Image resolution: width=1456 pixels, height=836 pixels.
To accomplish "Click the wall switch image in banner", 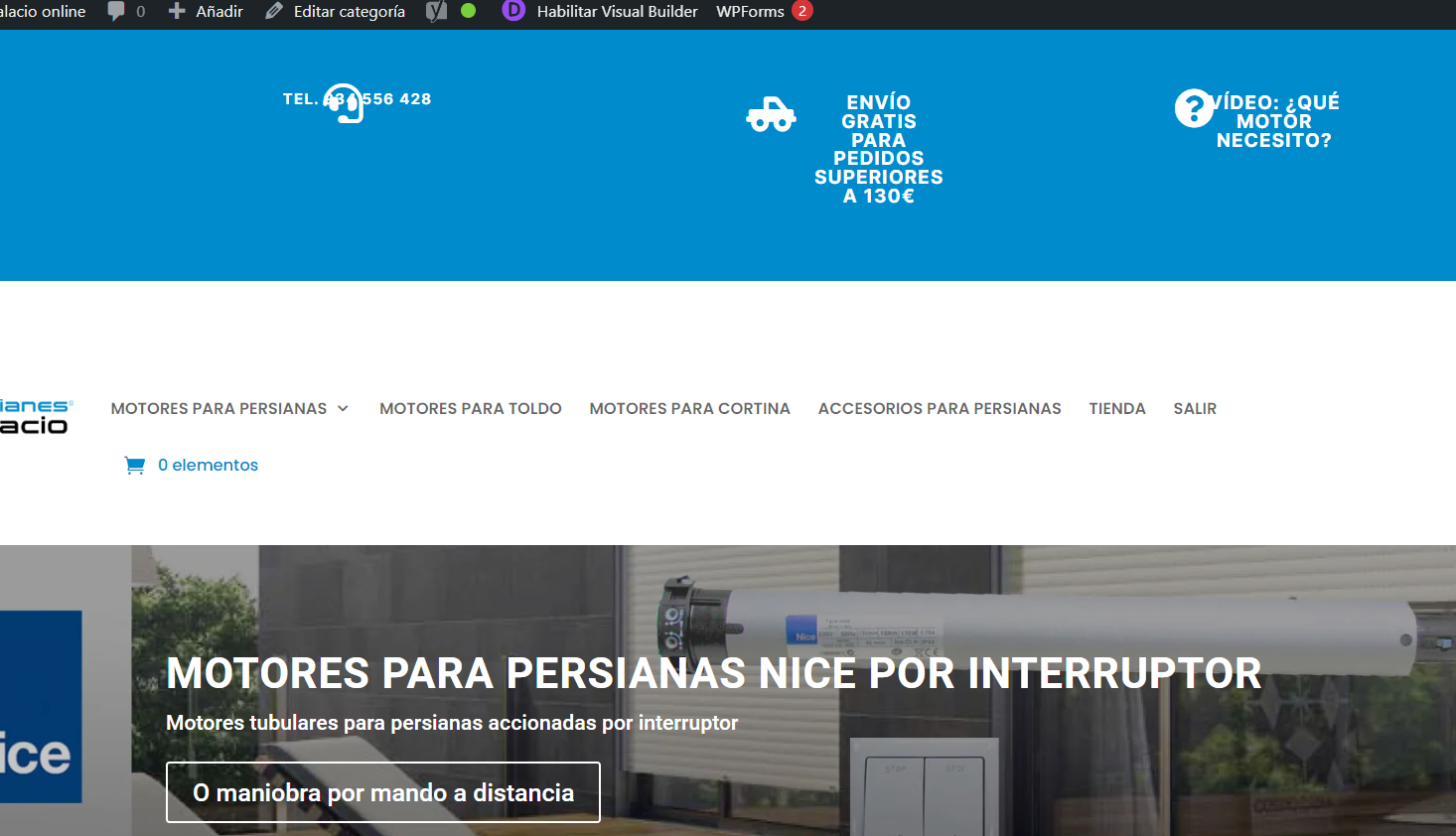I will 925,787.
